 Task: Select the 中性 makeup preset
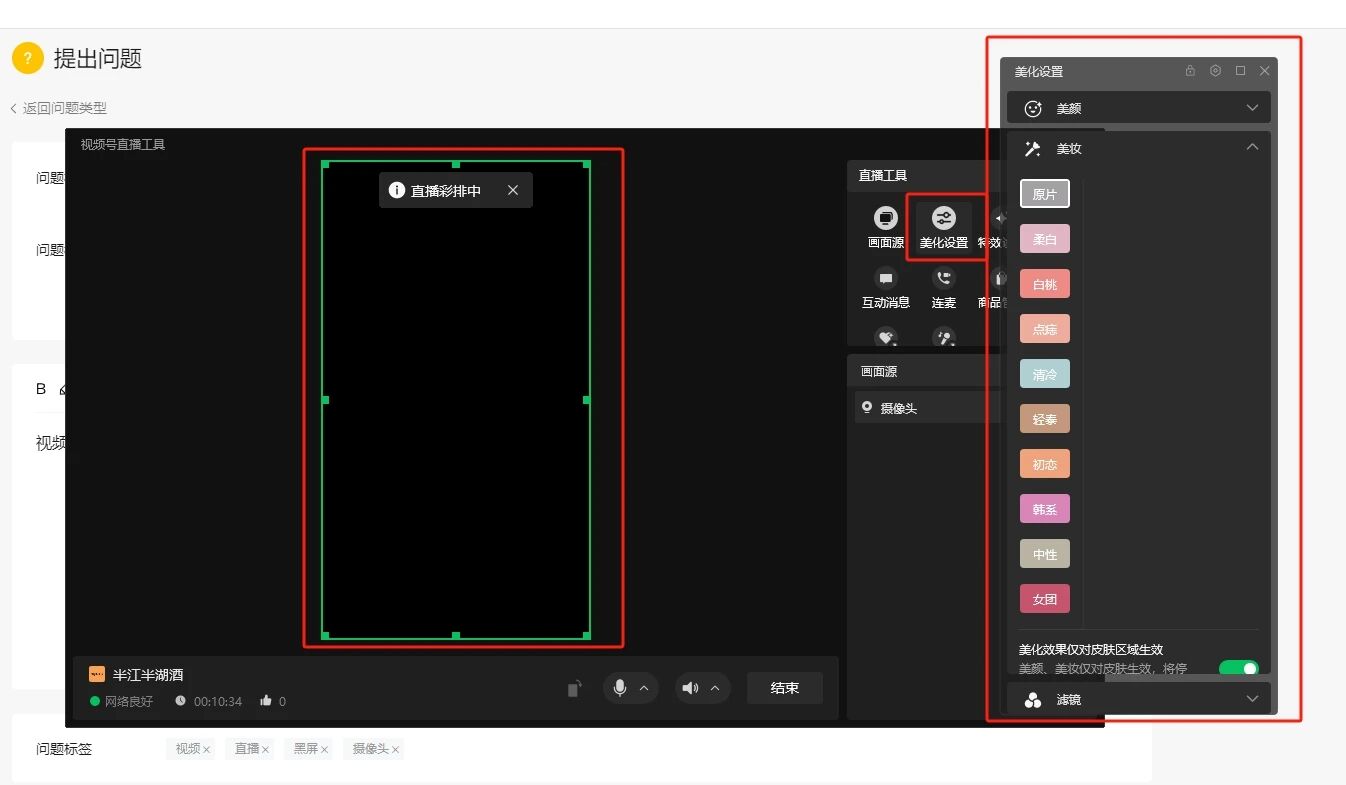tap(1045, 554)
